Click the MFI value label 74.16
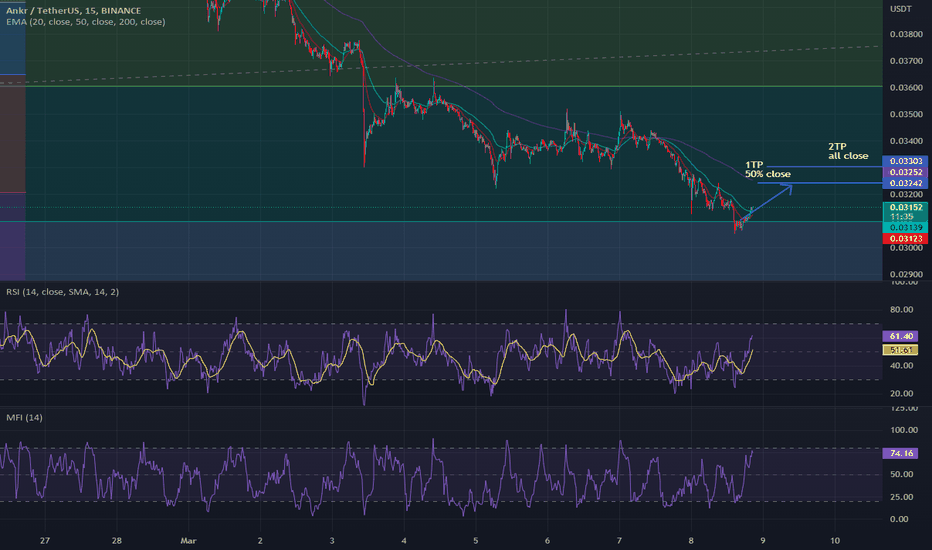The width and height of the screenshot is (932, 550). coord(900,453)
